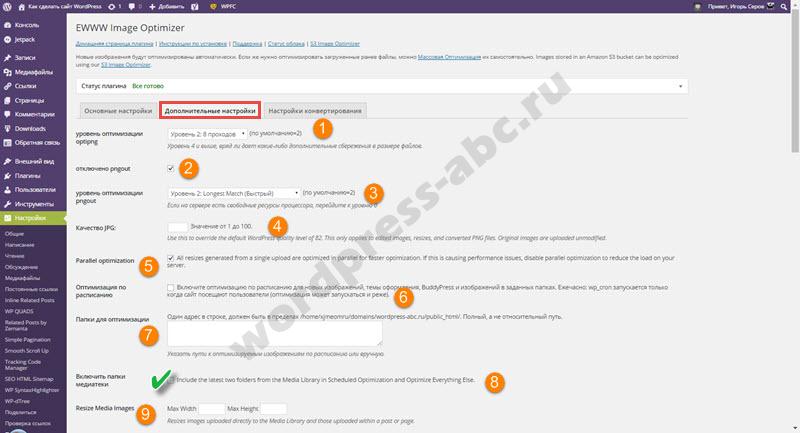Select the Дополнительные настройки tab
Screen dimensions: 800x433
(210, 111)
